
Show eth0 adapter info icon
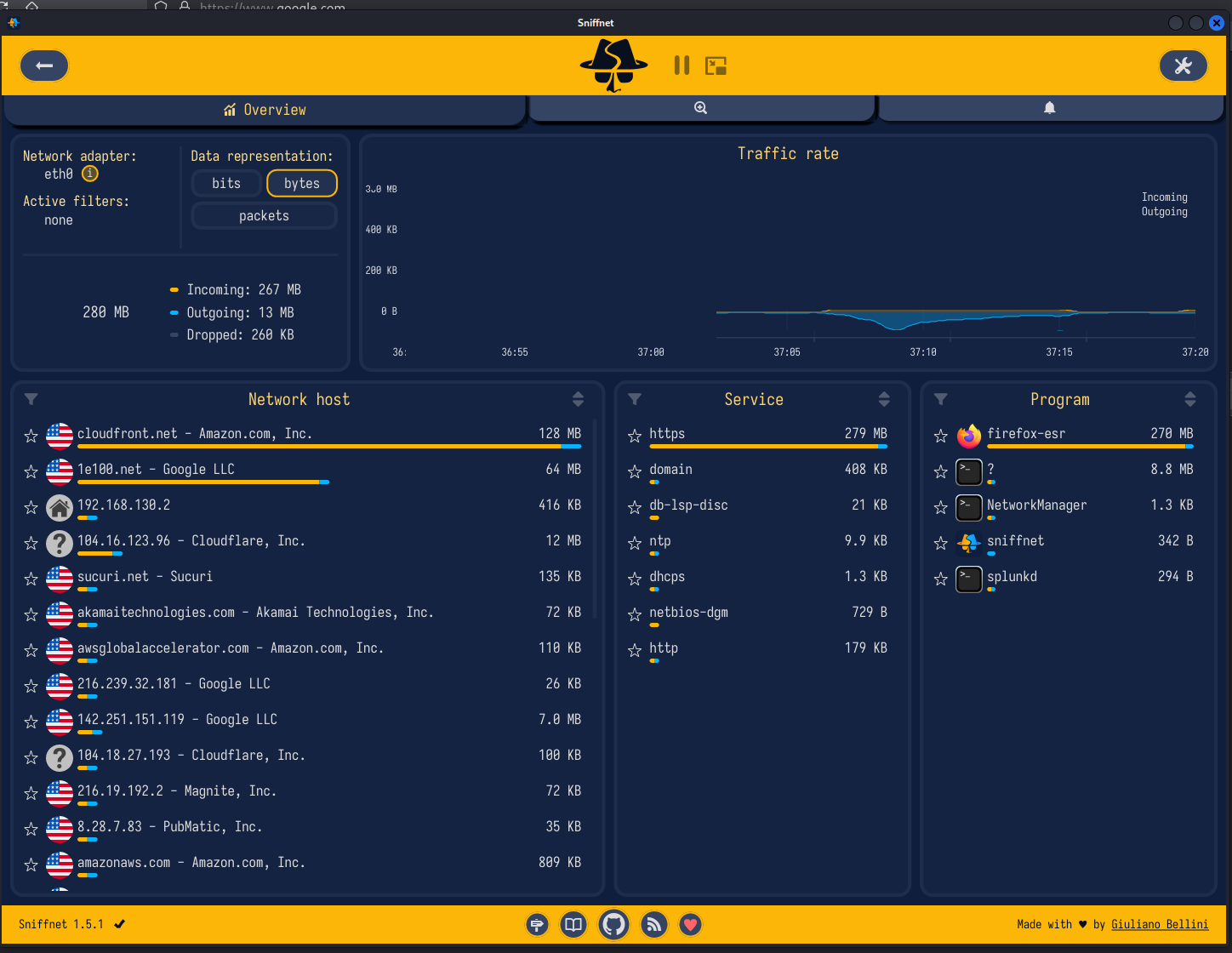(90, 174)
